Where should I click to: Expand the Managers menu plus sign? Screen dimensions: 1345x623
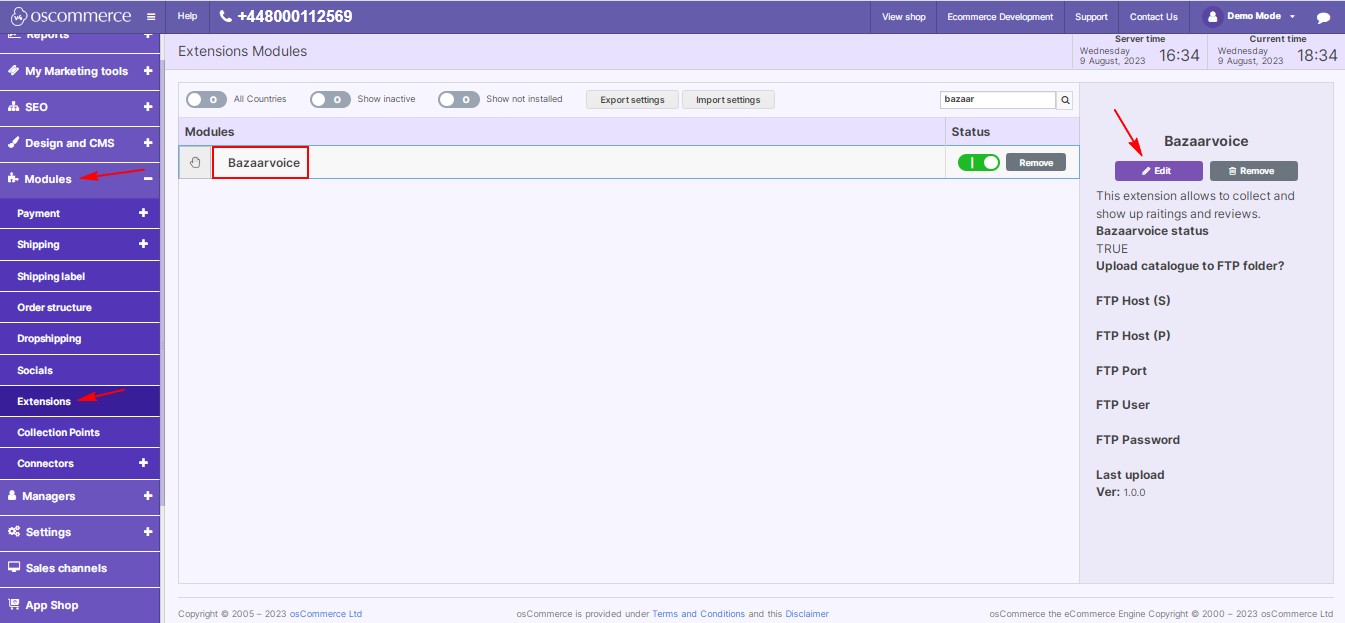coord(148,495)
